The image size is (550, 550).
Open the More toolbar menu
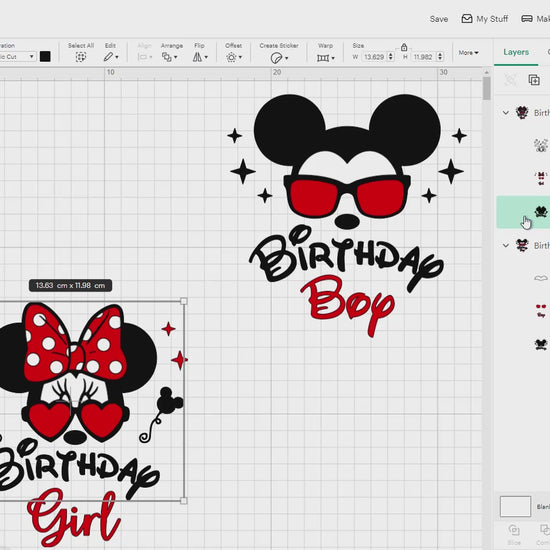468,53
